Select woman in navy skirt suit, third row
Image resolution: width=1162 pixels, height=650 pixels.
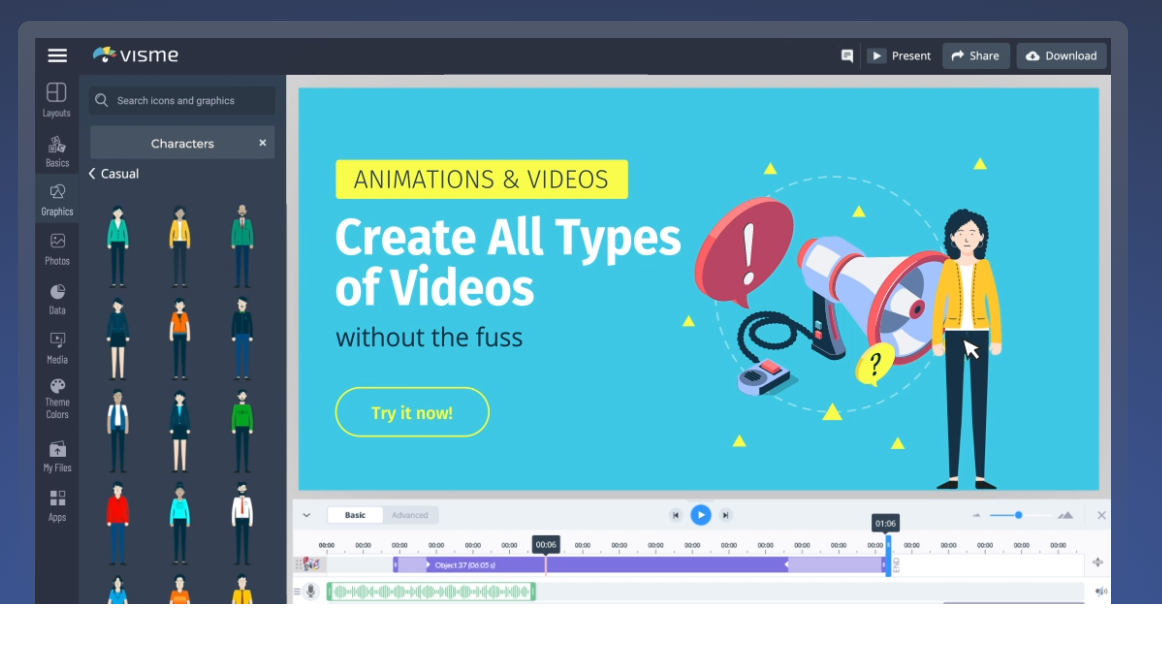pos(179,431)
